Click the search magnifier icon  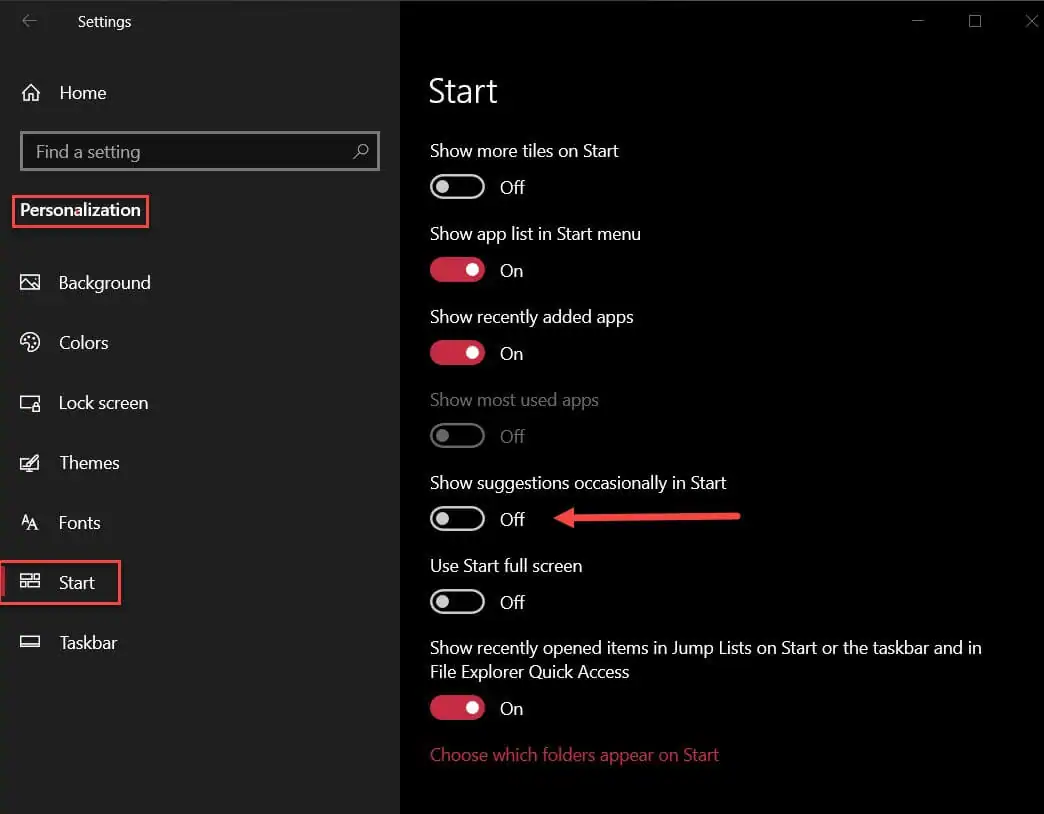(360, 151)
